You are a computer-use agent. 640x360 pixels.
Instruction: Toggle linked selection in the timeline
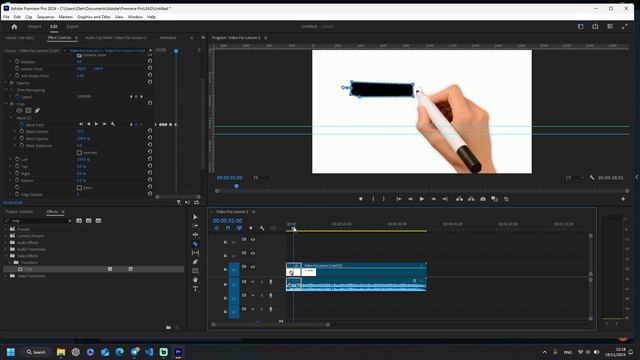(239, 228)
